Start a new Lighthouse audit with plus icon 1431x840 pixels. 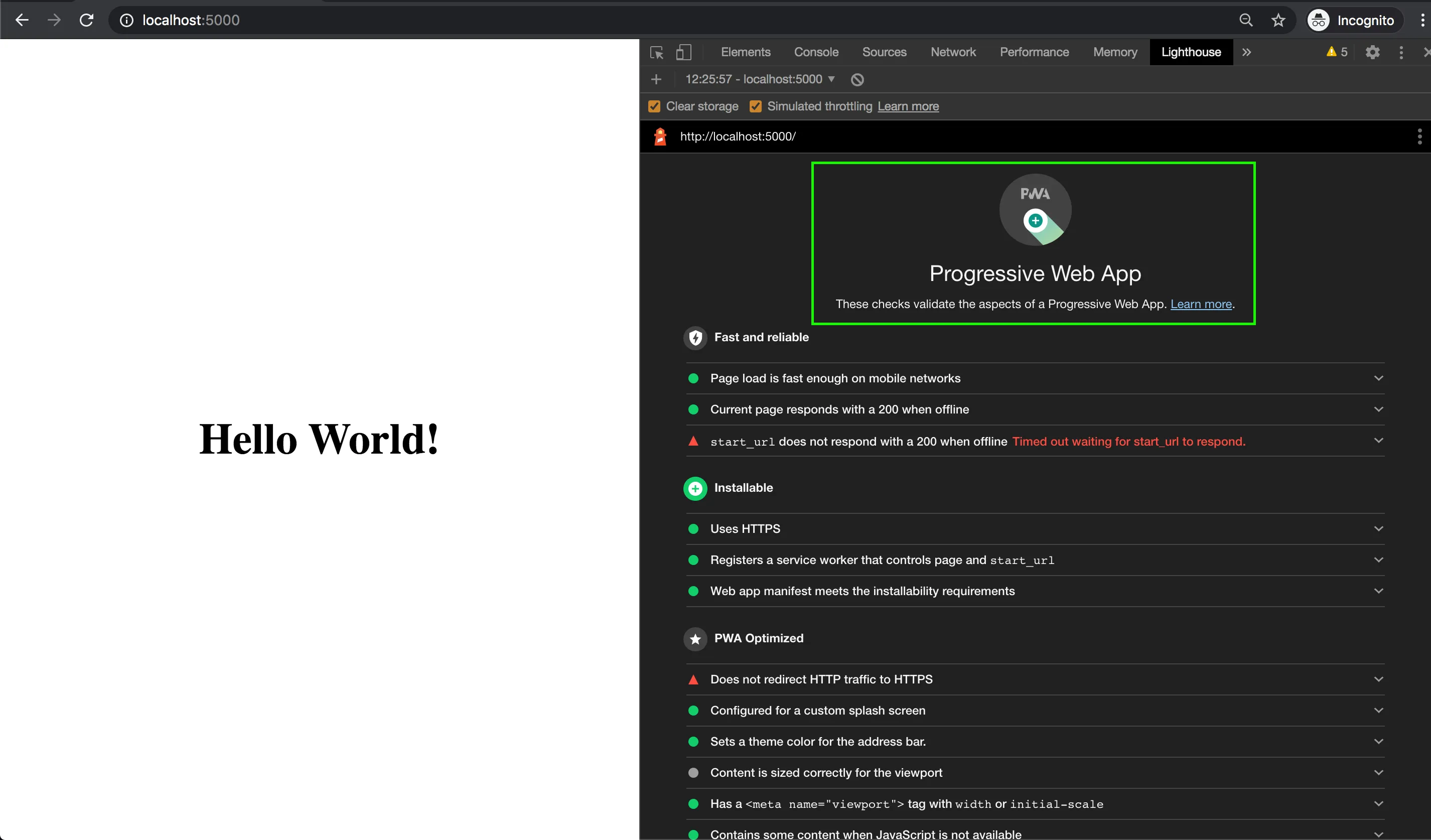(x=656, y=79)
